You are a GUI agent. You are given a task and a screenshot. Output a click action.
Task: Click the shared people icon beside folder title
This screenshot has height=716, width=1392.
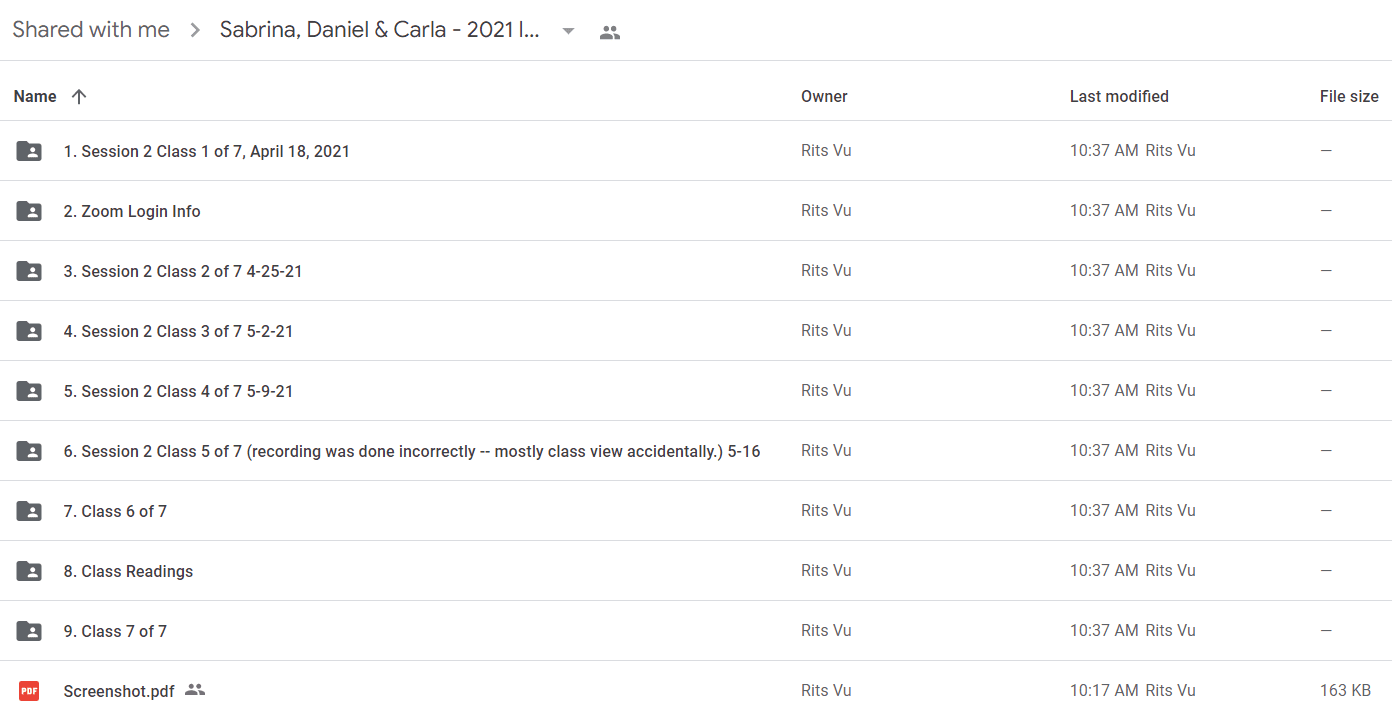[x=610, y=32]
